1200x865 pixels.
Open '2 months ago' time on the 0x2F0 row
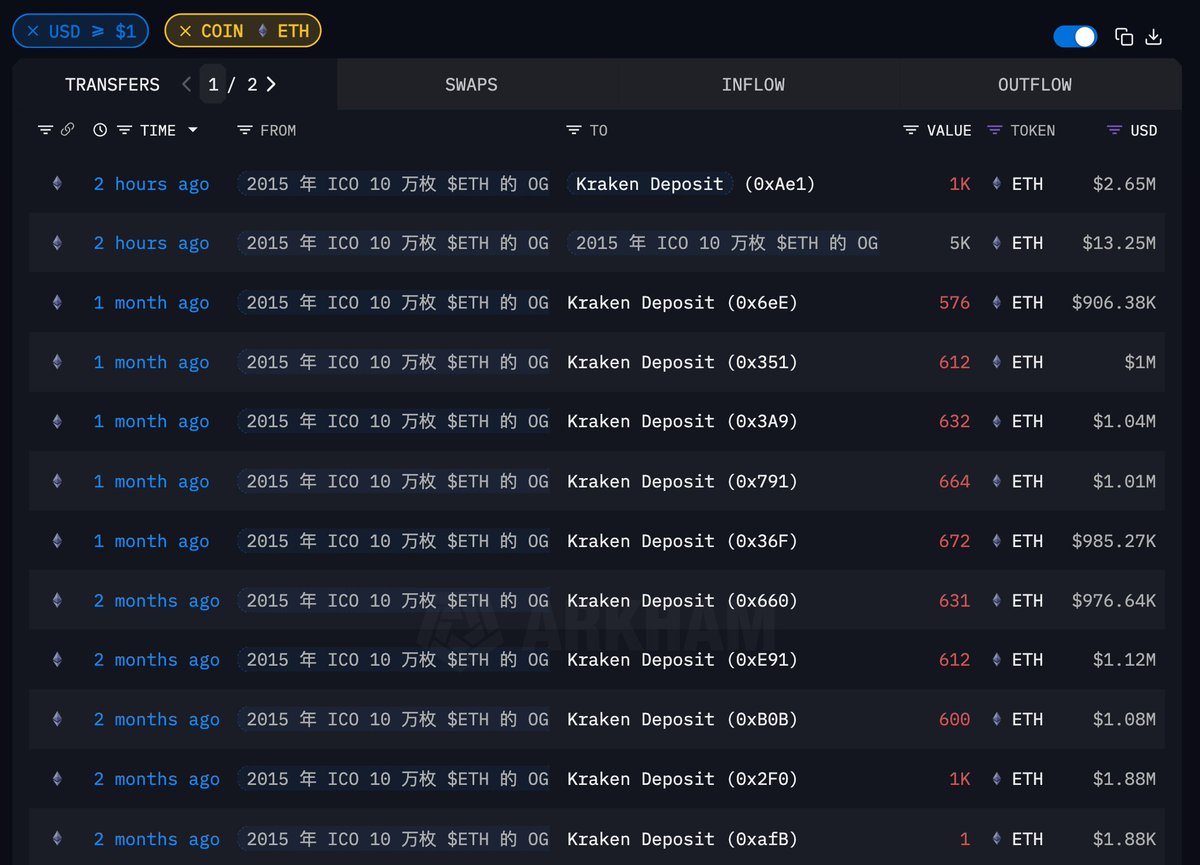pyautogui.click(x=156, y=780)
